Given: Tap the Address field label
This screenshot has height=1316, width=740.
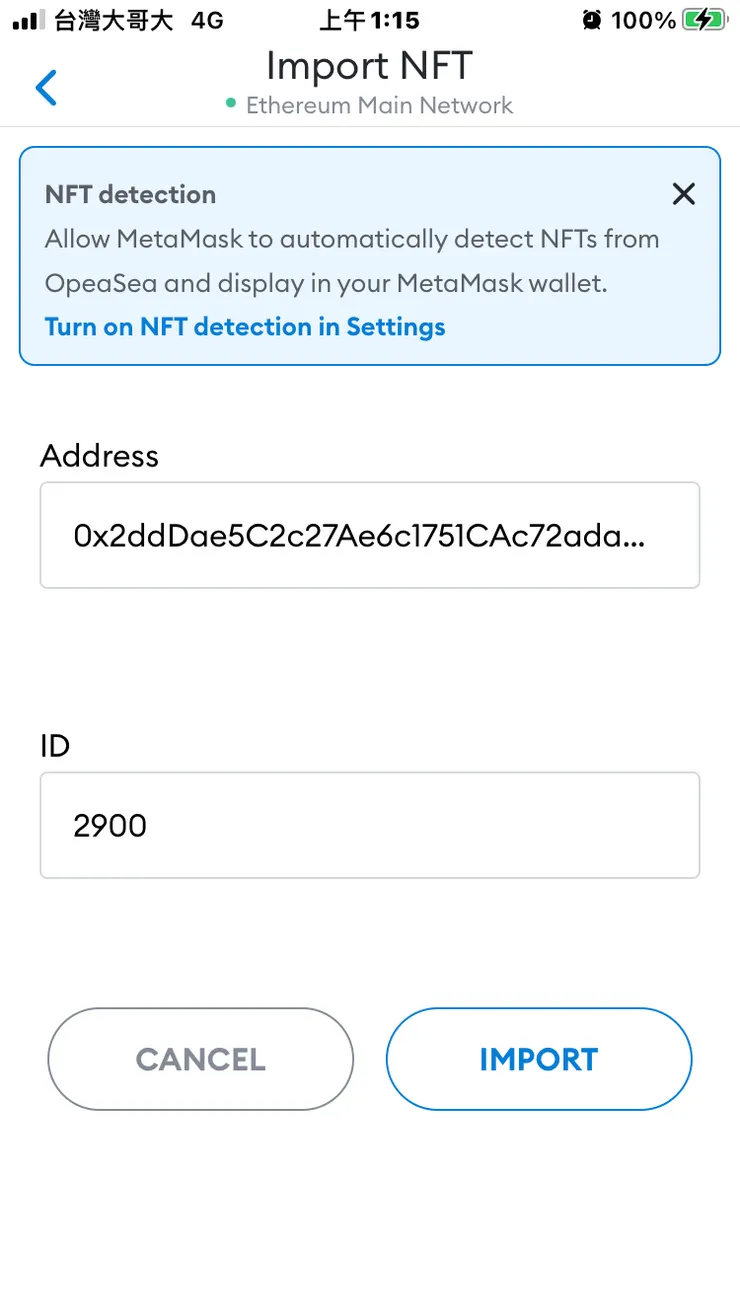Looking at the screenshot, I should click(x=99, y=456).
